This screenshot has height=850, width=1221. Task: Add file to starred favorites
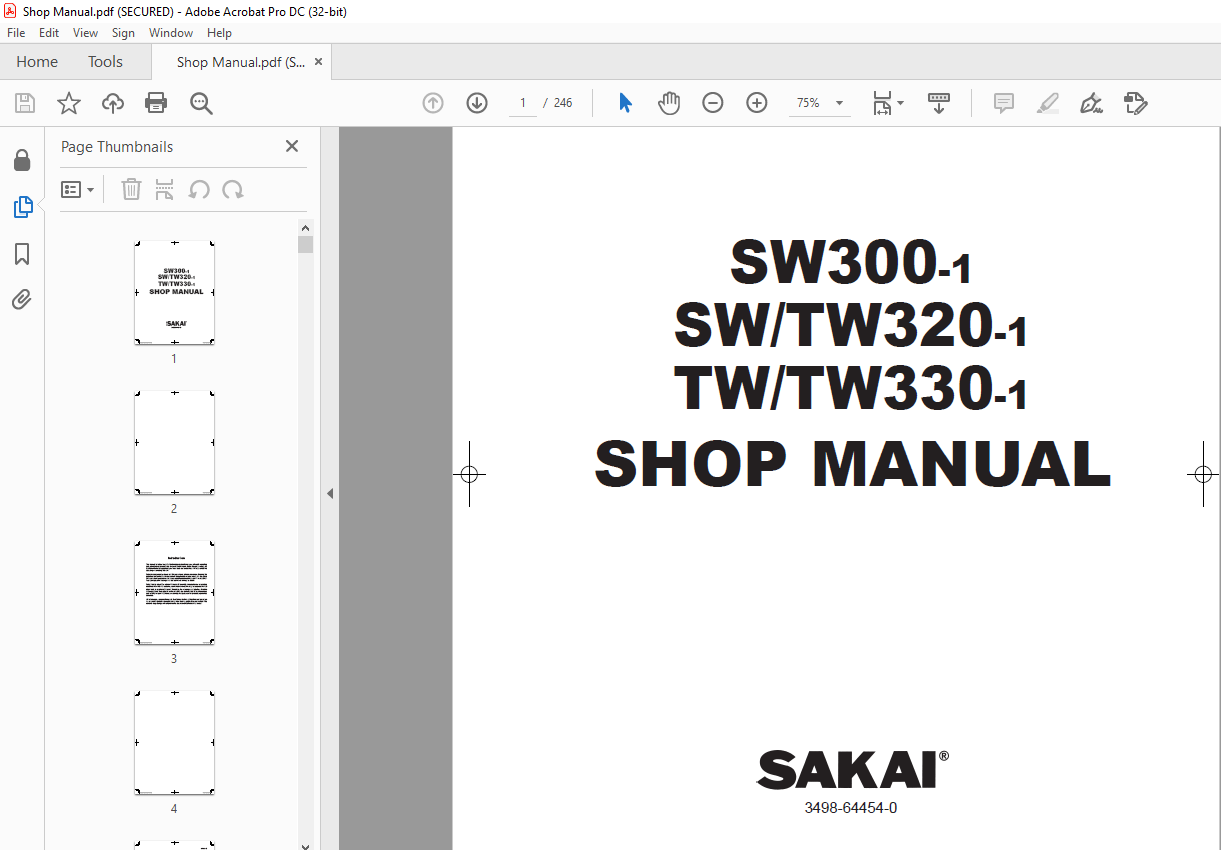click(x=69, y=103)
